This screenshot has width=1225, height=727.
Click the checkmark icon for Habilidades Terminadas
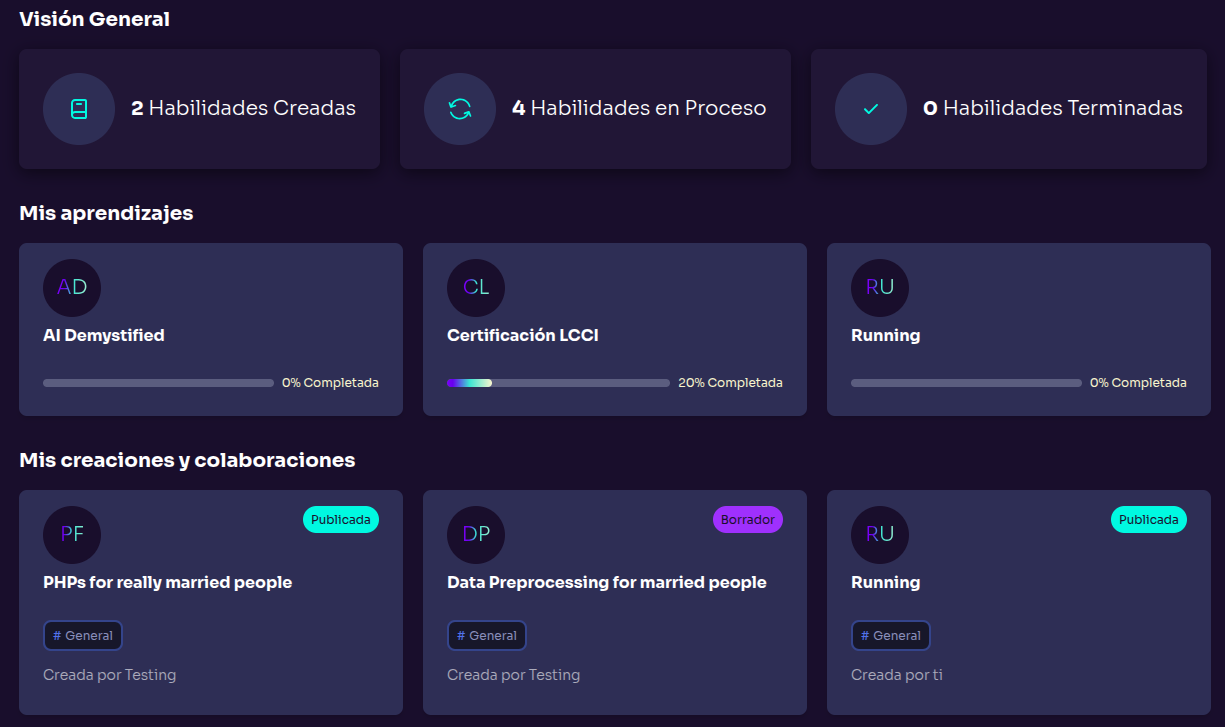870,109
